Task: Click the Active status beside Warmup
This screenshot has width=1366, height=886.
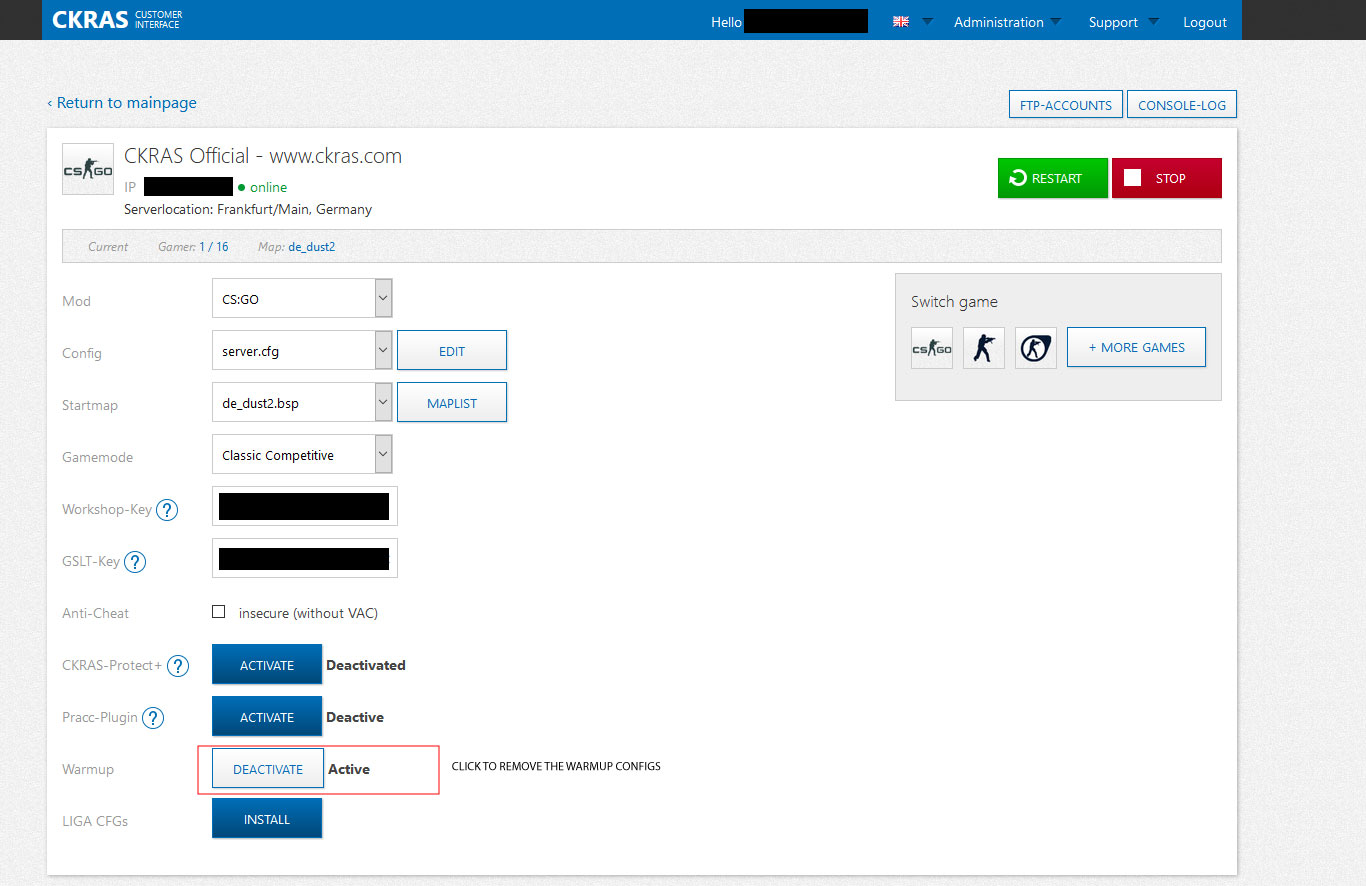Action: tap(349, 769)
